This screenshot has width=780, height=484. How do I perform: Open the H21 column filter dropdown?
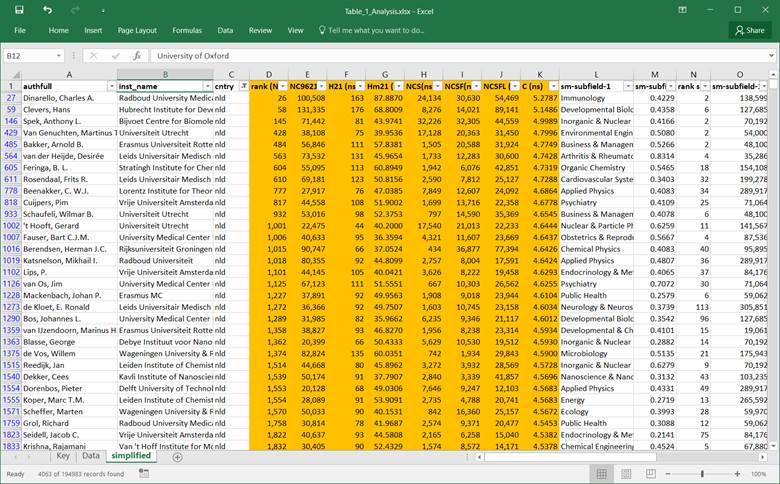[360, 87]
